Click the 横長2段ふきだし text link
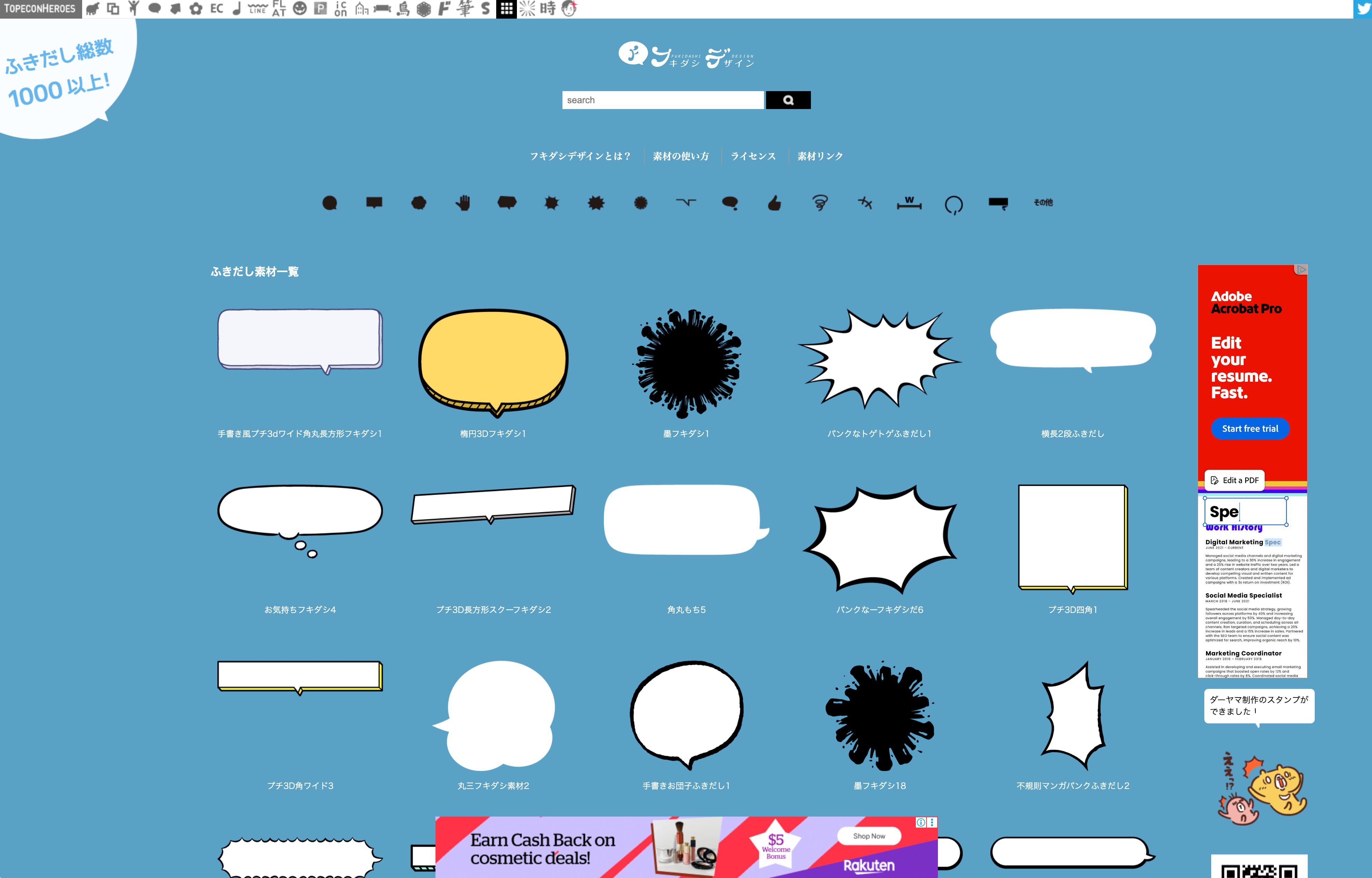The width and height of the screenshot is (1372, 878). [x=1073, y=434]
